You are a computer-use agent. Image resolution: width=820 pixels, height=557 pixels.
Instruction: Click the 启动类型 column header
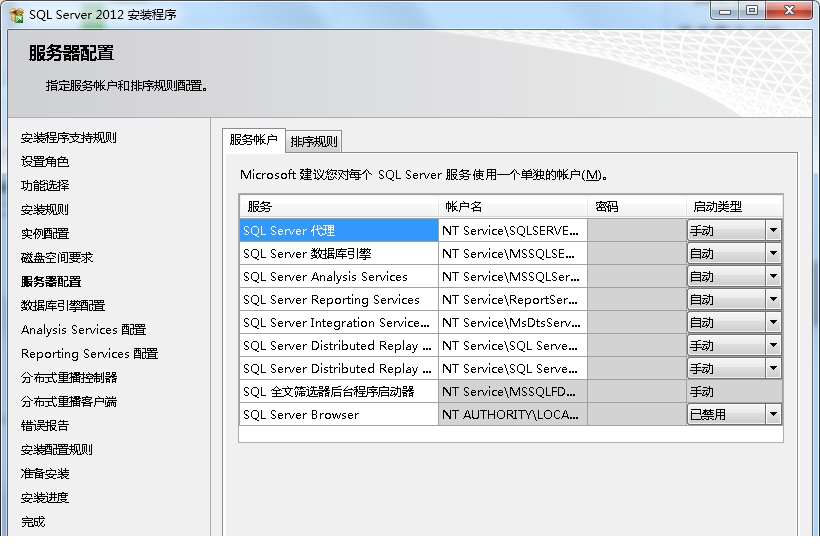click(x=734, y=207)
